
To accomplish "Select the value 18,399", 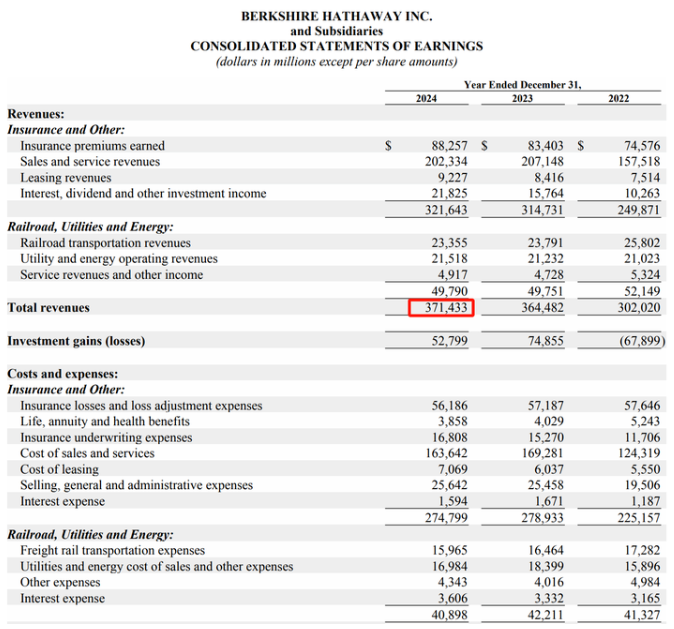I will click(x=546, y=567).
